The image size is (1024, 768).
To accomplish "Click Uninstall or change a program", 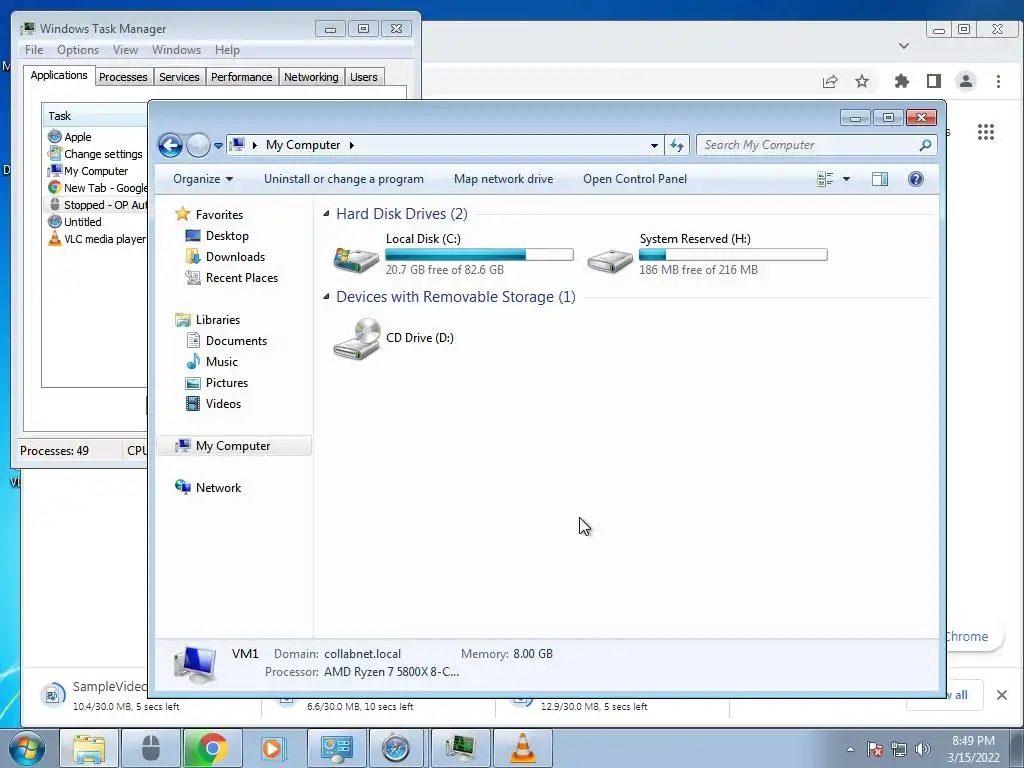I will 344,179.
